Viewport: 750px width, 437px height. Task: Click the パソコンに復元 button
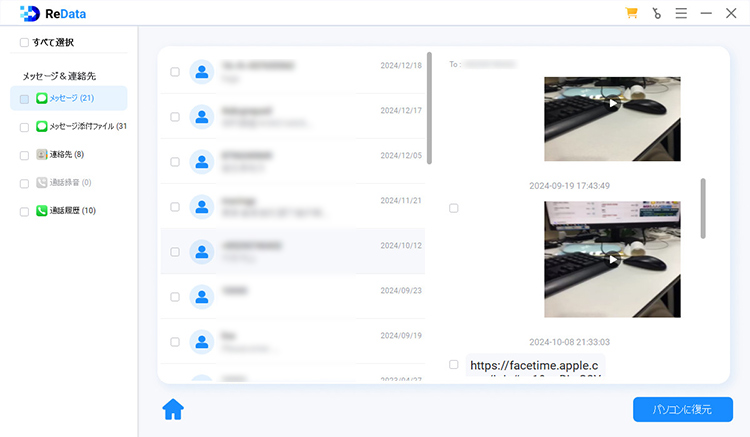pos(682,410)
